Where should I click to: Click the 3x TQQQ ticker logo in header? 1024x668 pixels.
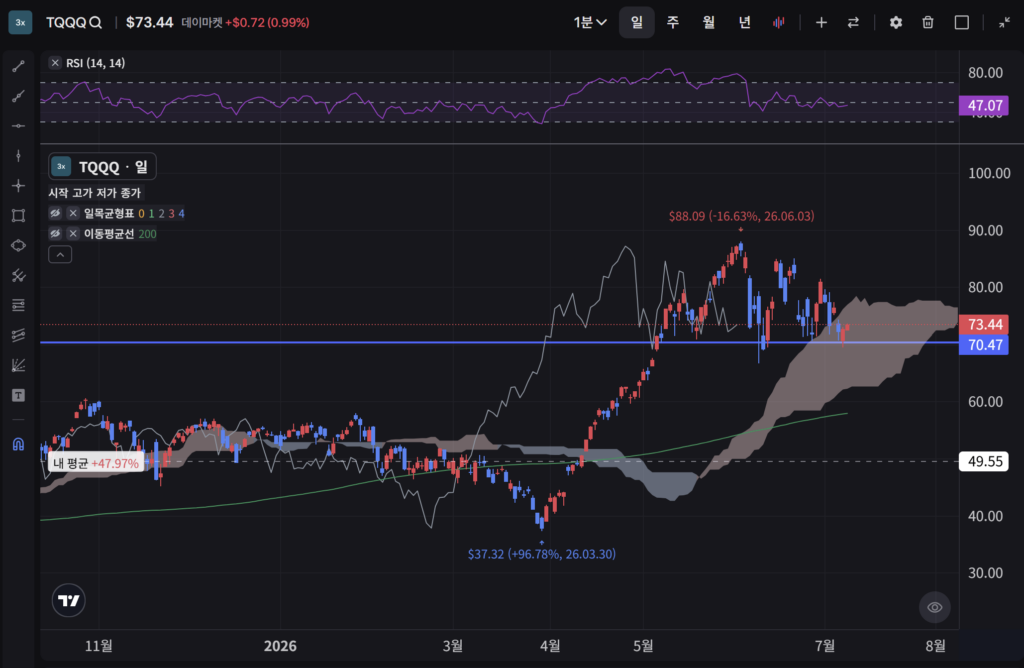pos(20,22)
